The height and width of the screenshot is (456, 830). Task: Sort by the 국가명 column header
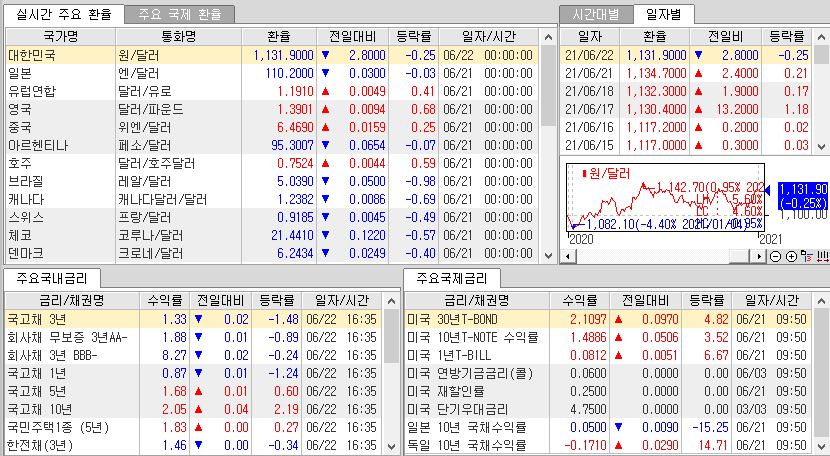[60, 37]
